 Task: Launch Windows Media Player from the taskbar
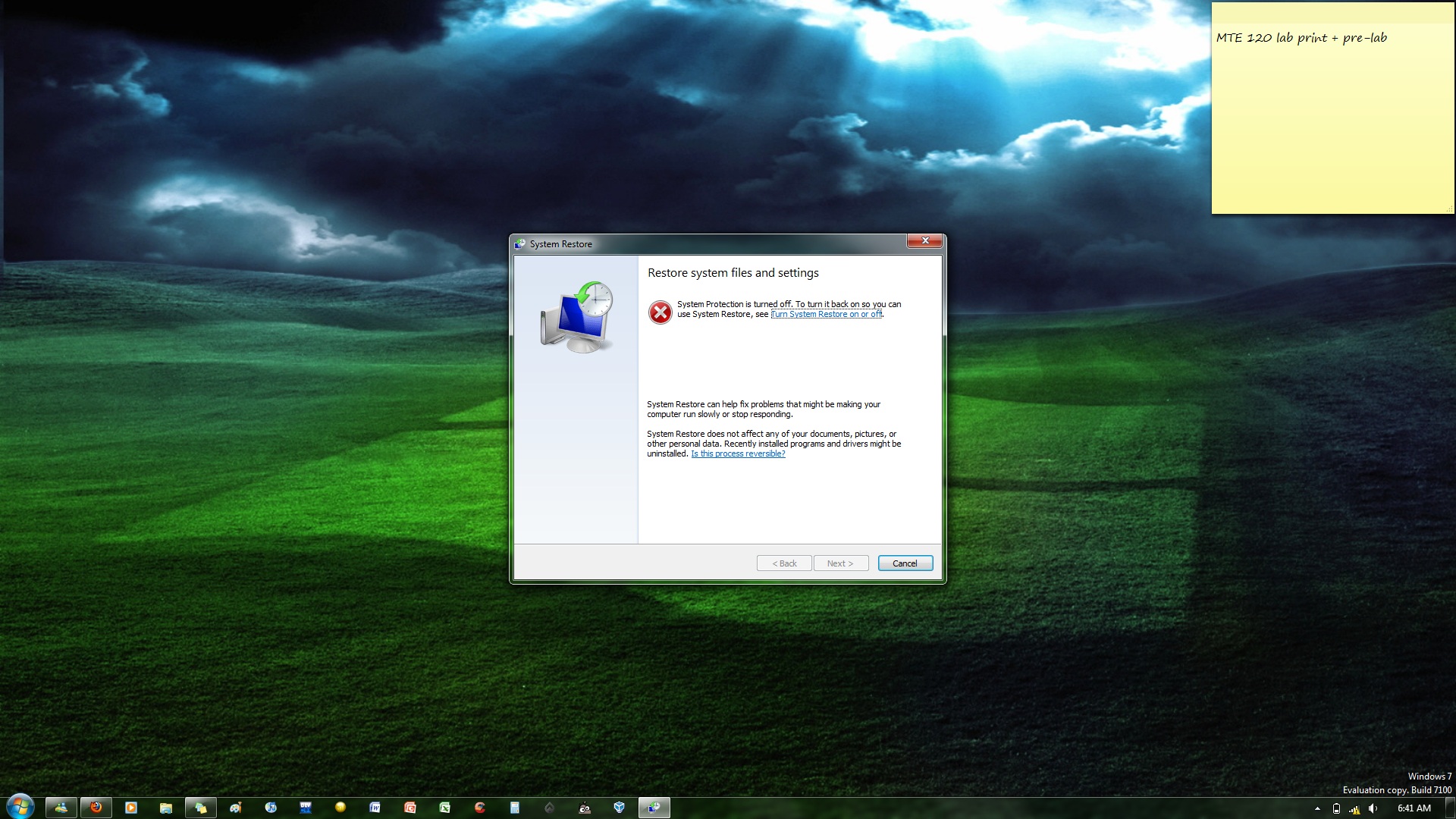click(x=131, y=808)
